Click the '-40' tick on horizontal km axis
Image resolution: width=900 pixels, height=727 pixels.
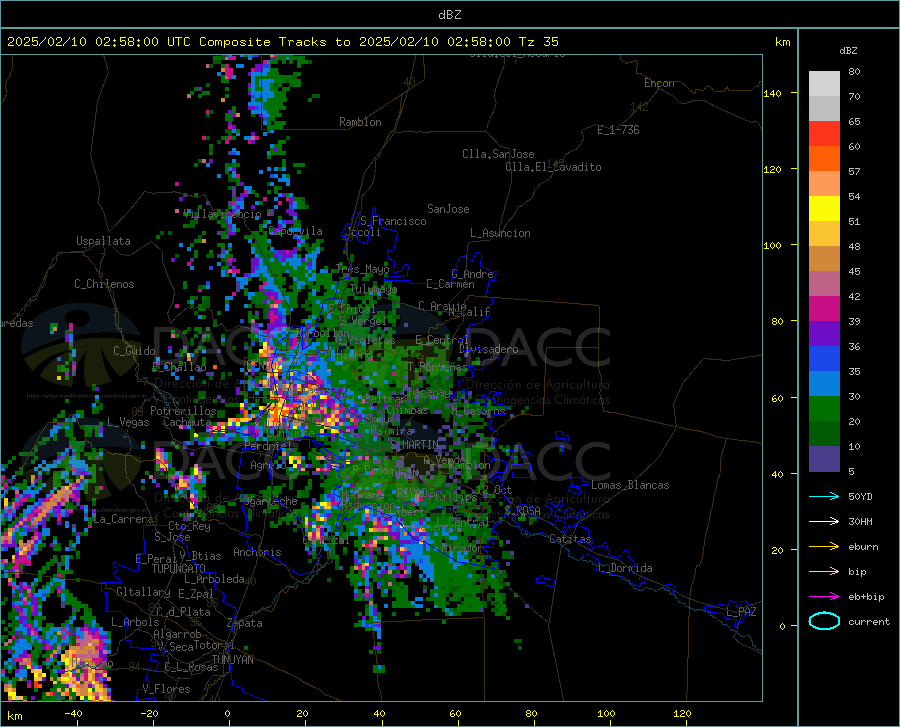click(x=73, y=714)
